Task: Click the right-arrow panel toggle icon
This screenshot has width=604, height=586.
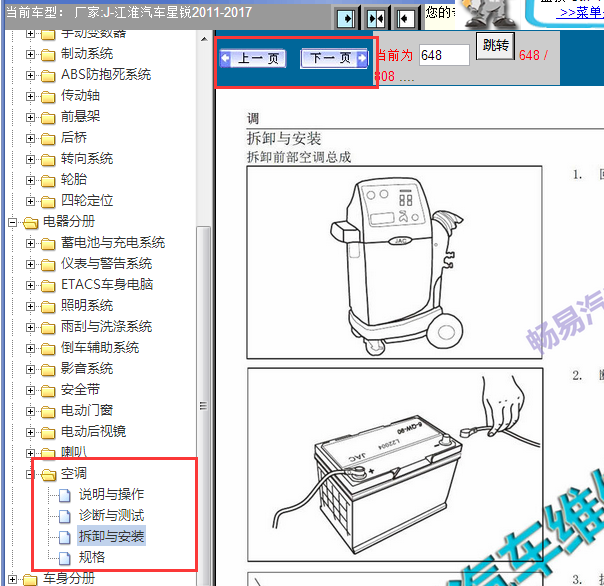Action: [346, 18]
